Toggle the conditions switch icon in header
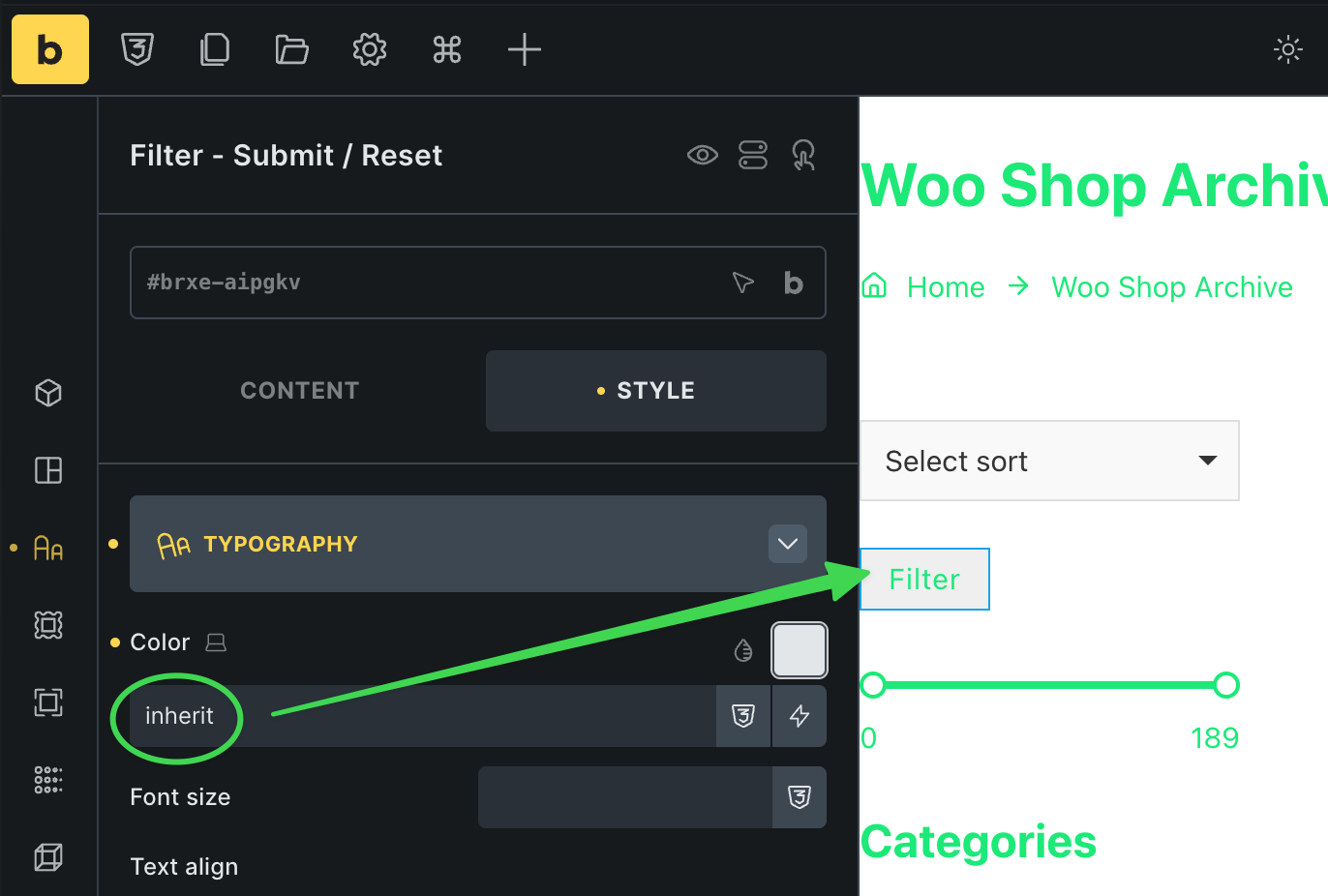Viewport: 1328px width, 896px height. [x=753, y=155]
